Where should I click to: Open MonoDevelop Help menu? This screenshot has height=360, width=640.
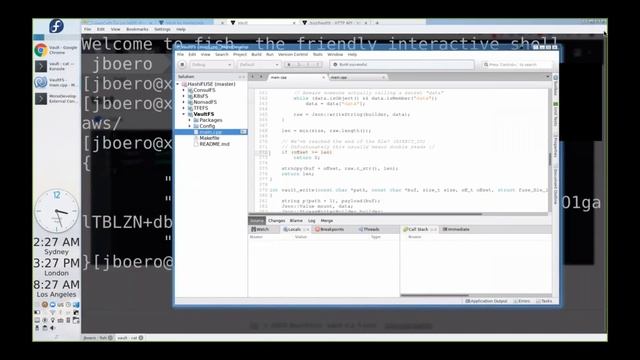352,54
